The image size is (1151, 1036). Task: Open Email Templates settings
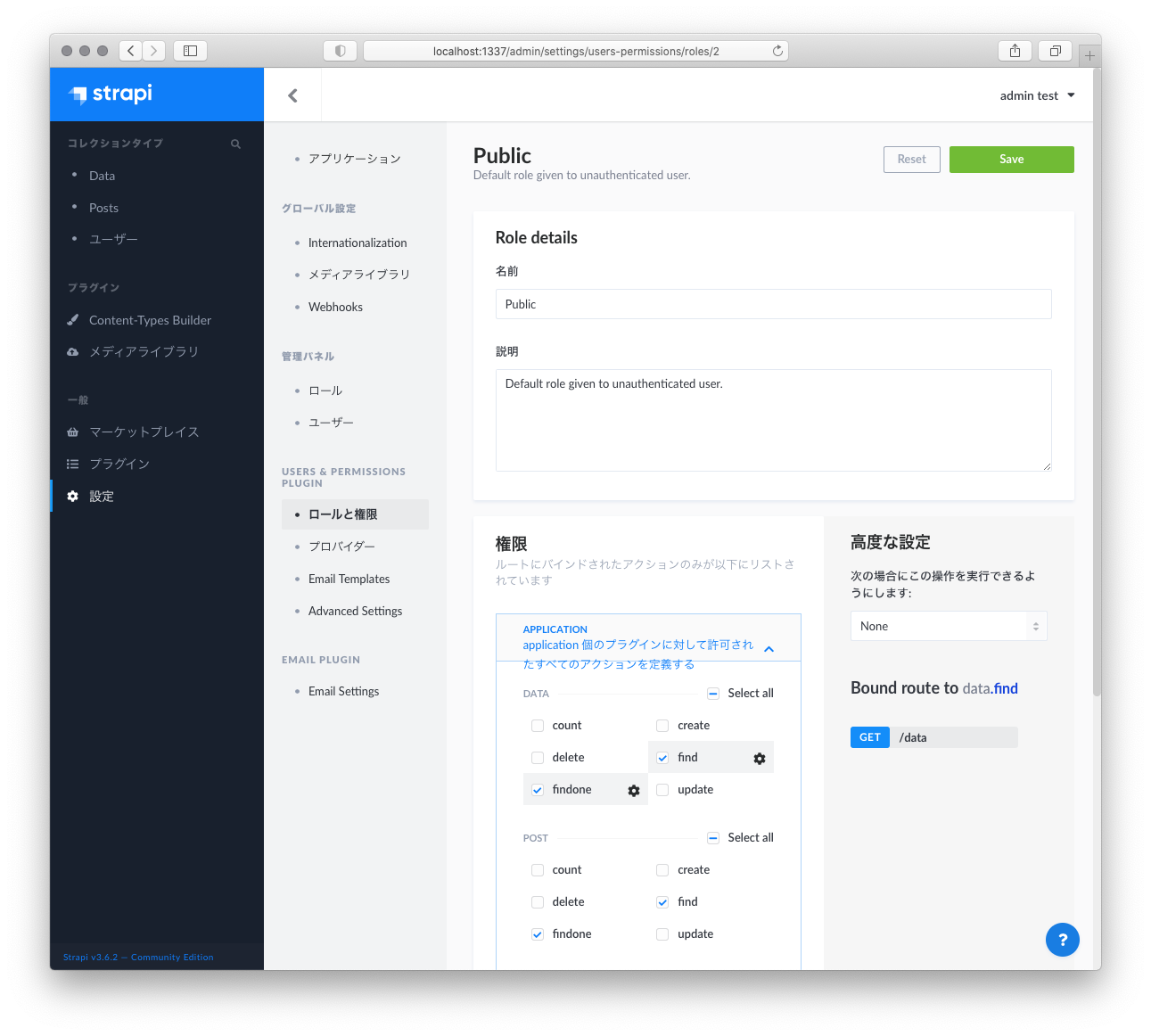coord(349,579)
